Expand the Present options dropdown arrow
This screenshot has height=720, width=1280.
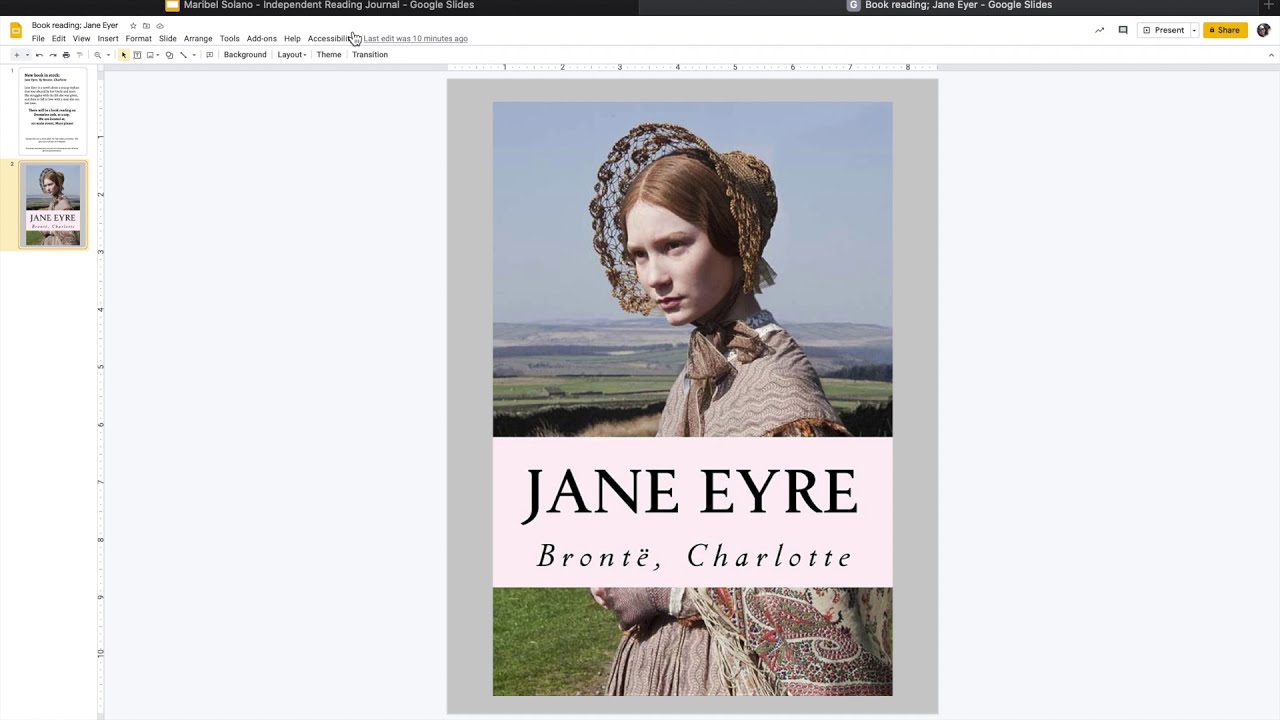click(1193, 30)
